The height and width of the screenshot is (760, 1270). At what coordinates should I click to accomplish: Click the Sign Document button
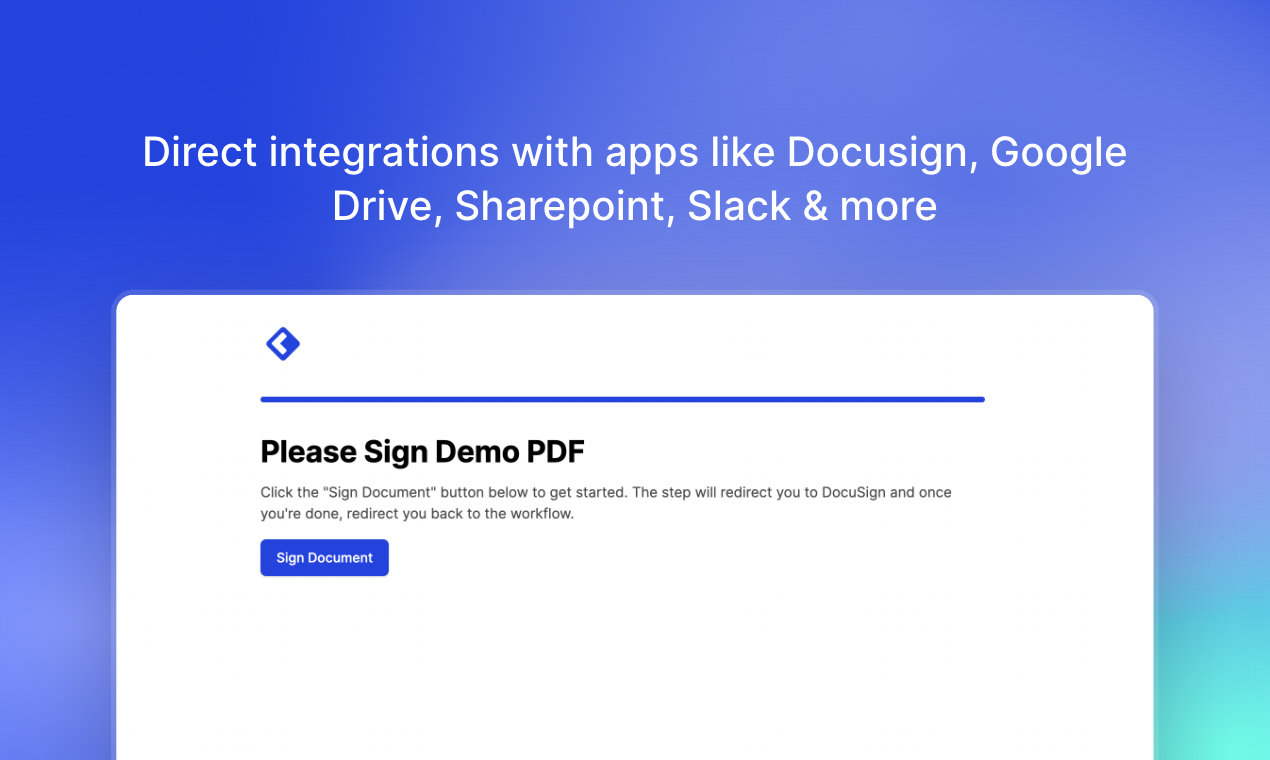tap(324, 558)
